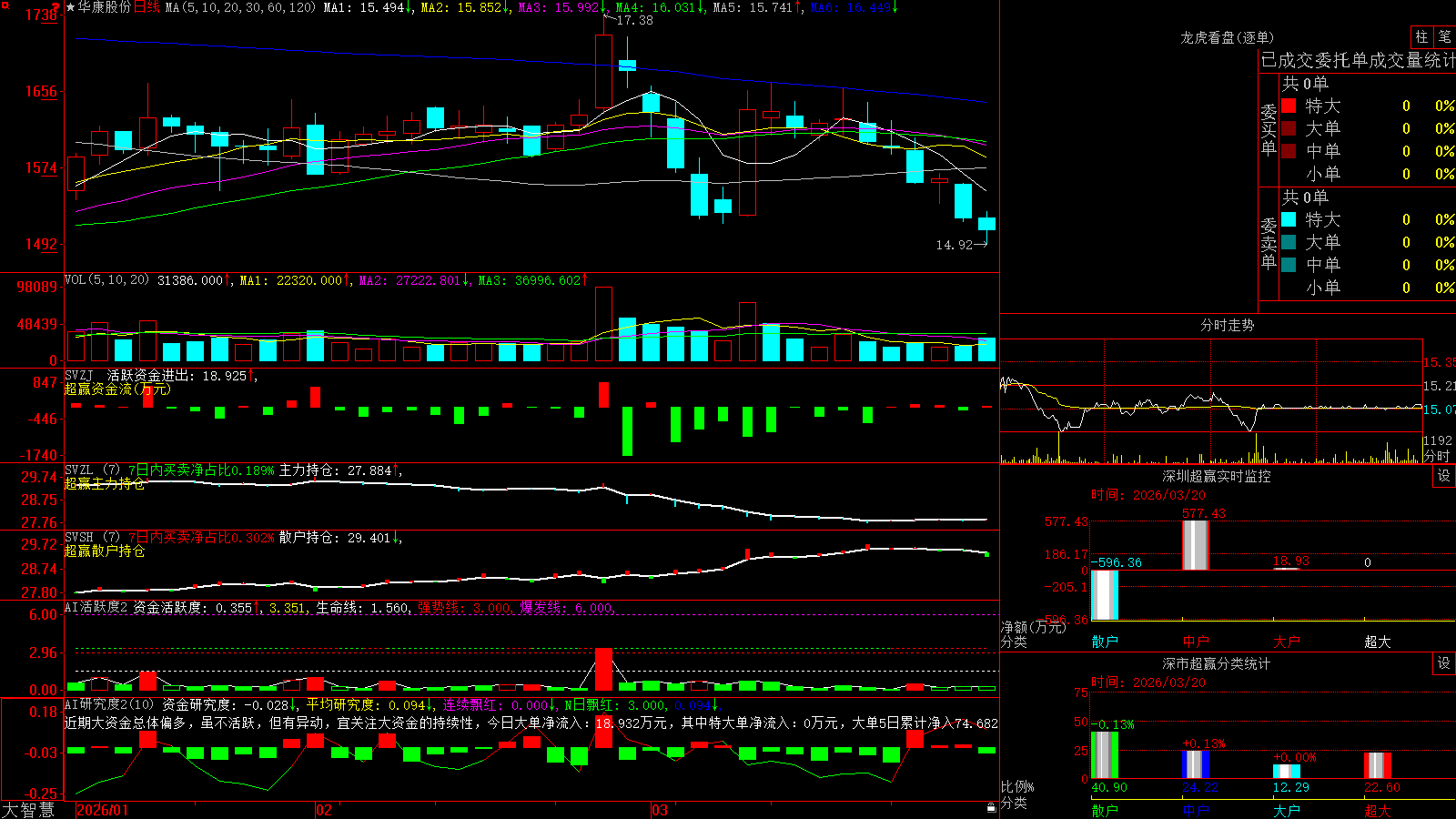The width and height of the screenshot is (1456, 819).
Task: Open settings 设 for 深市超赢分类统计
Action: pos(1444,663)
